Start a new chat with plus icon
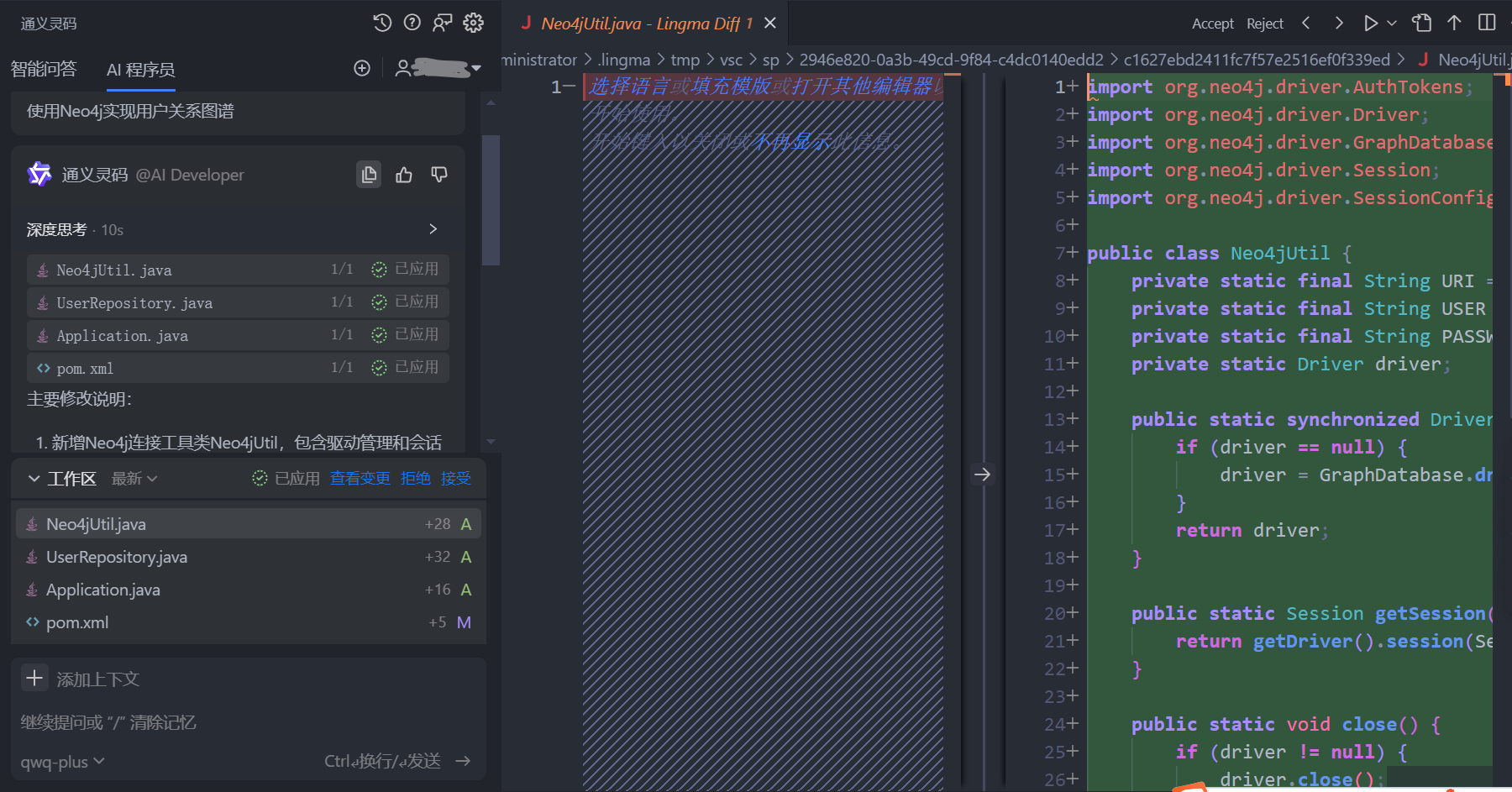The height and width of the screenshot is (792, 1512). coord(362,68)
